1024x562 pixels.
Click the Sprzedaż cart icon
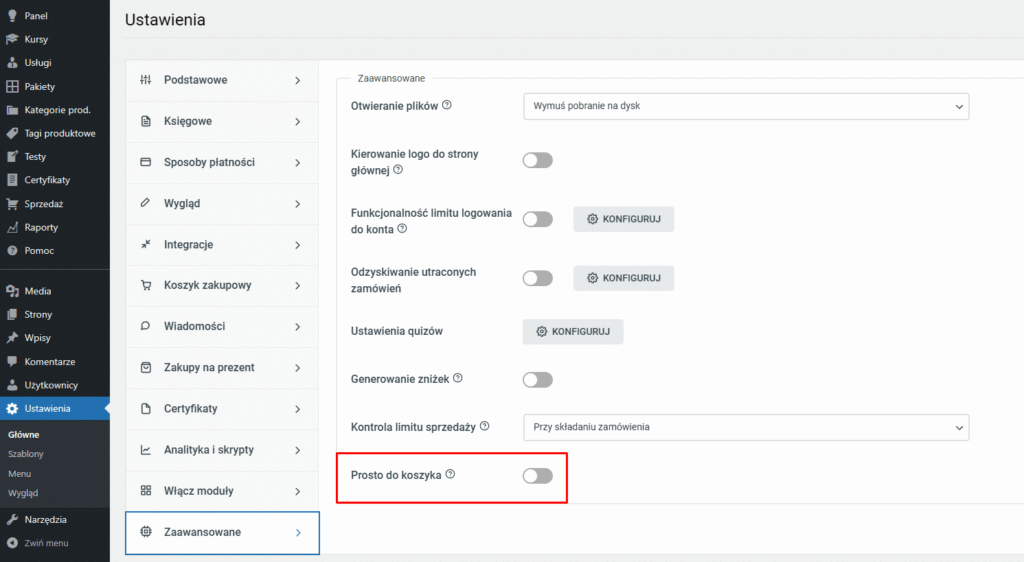[12, 204]
